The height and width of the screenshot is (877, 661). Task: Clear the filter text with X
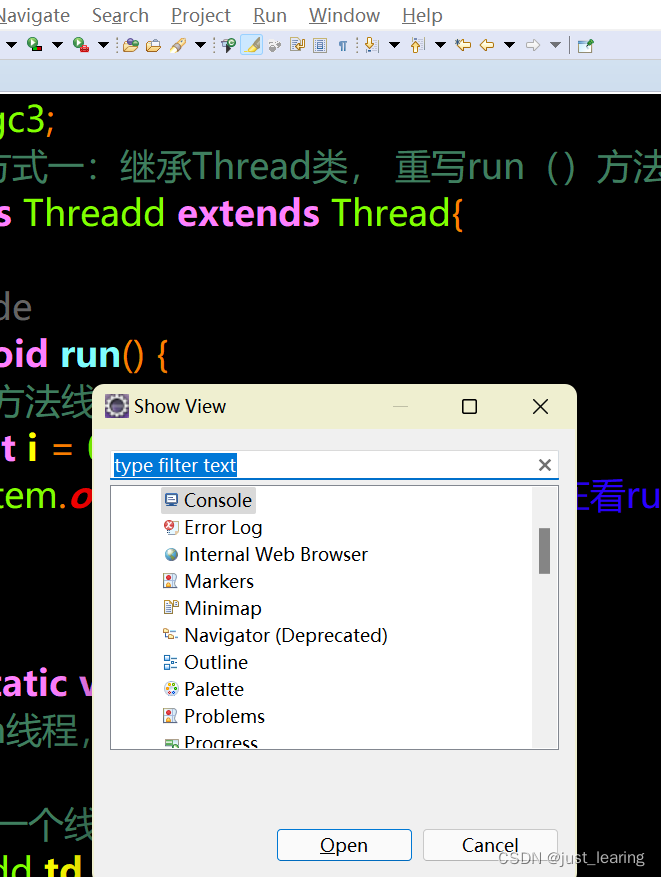[x=545, y=465]
